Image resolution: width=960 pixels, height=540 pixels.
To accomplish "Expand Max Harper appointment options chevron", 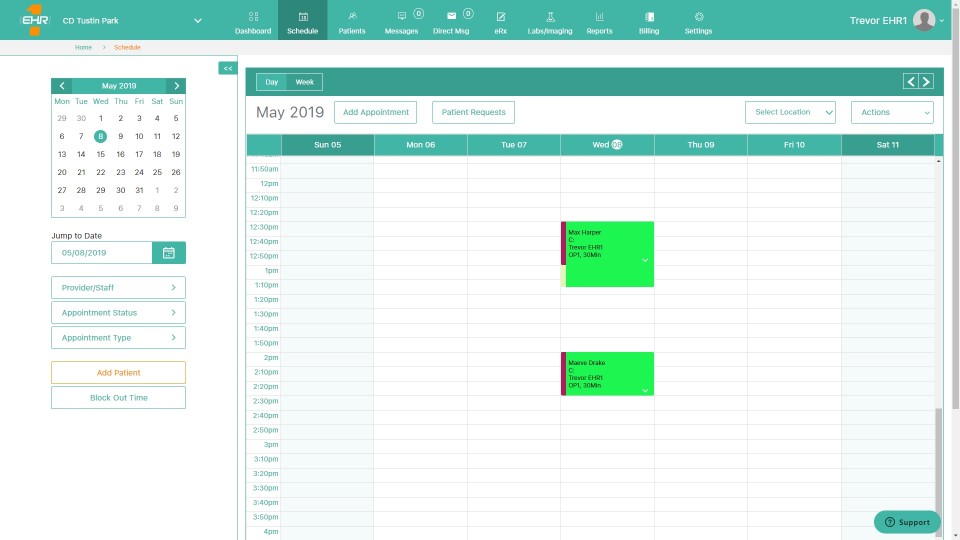I will [x=645, y=260].
